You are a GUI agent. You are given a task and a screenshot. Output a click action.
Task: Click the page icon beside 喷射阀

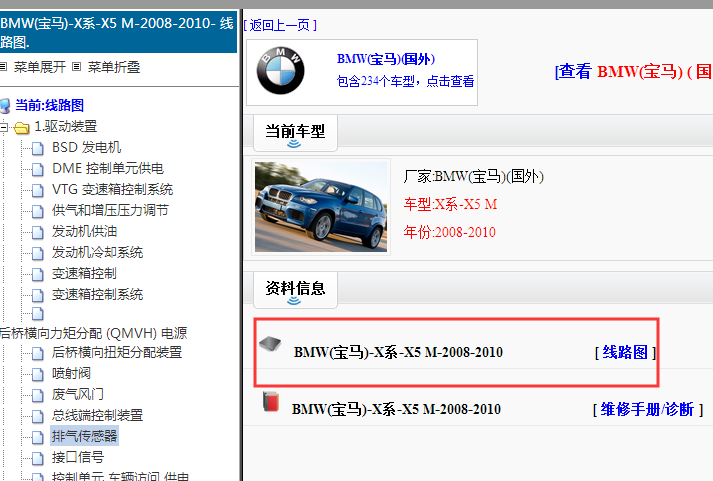tap(38, 374)
